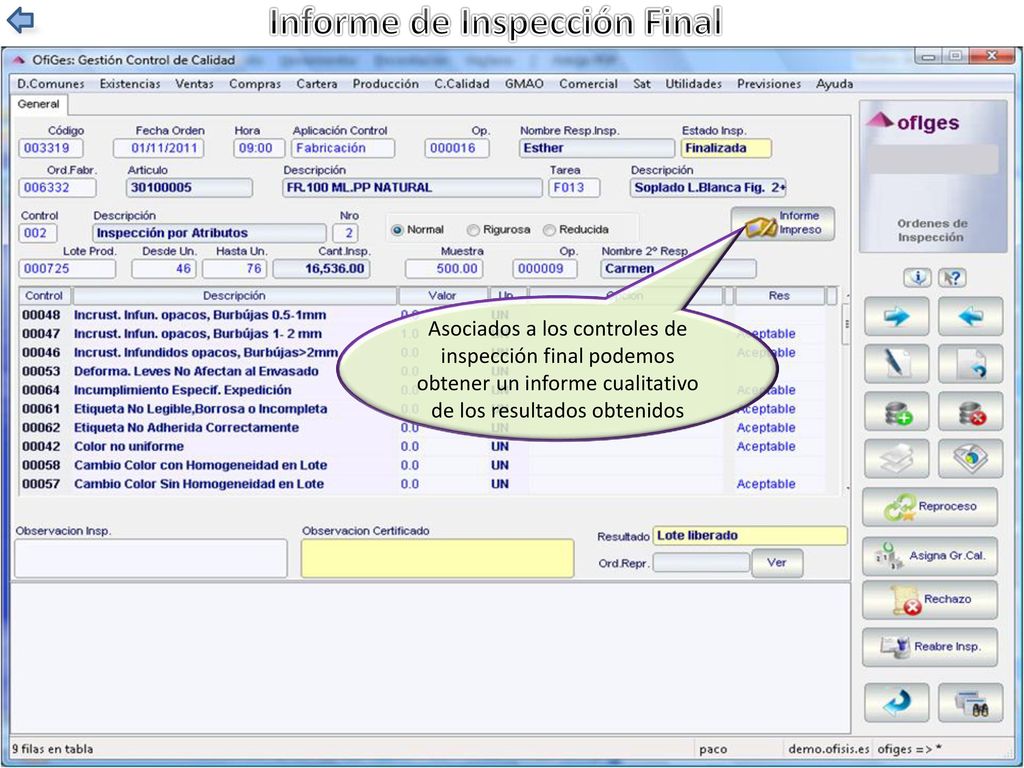
Task: Click the search binoculars windows icon
Action: point(970,703)
